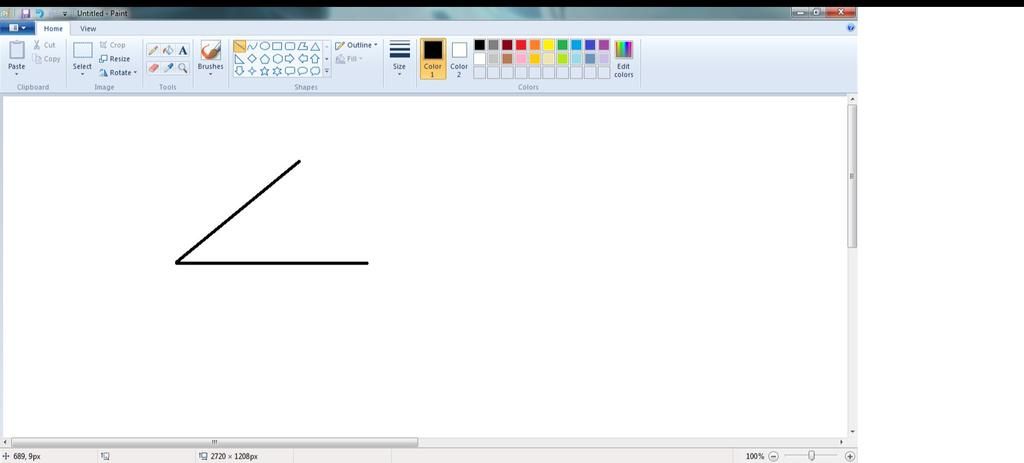Choose the Line shape

(240, 46)
